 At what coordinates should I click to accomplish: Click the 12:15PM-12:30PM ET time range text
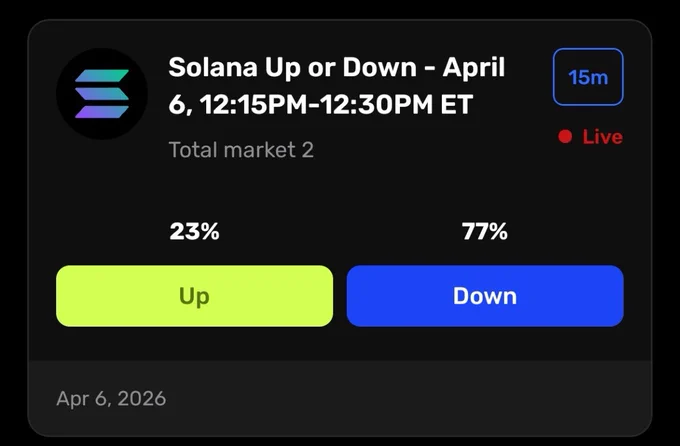click(x=337, y=105)
